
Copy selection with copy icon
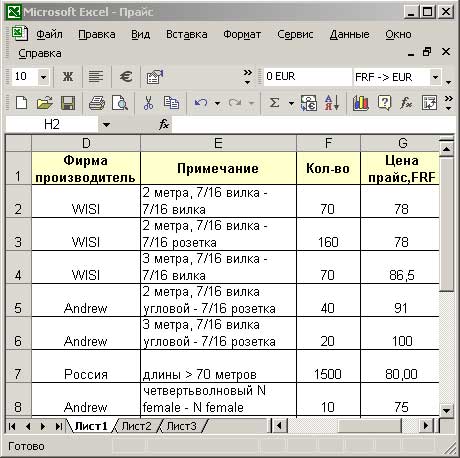(x=171, y=103)
